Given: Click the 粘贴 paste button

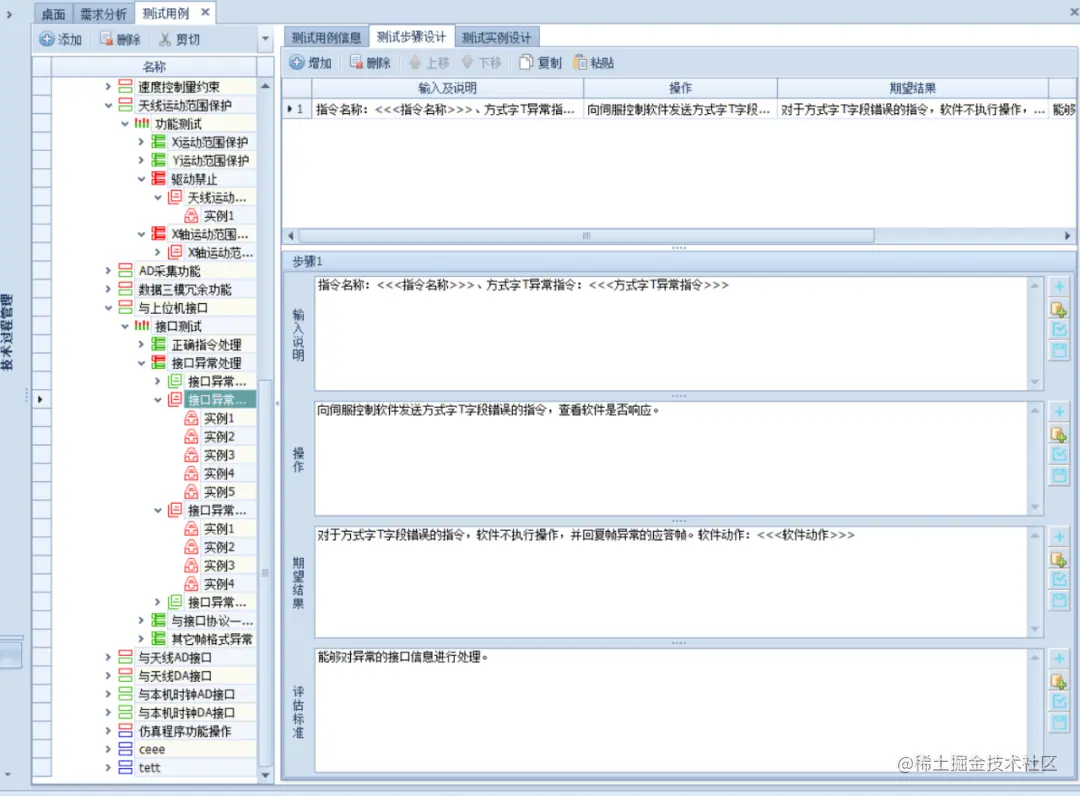Looking at the screenshot, I should click(x=593, y=63).
